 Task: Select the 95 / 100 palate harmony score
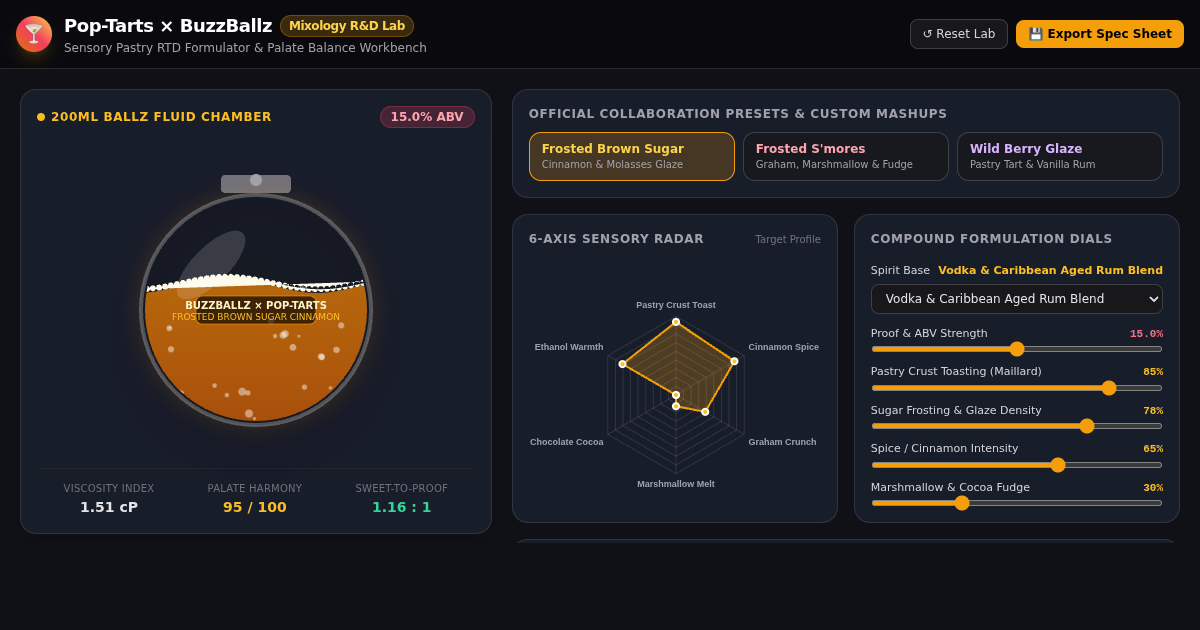point(255,507)
